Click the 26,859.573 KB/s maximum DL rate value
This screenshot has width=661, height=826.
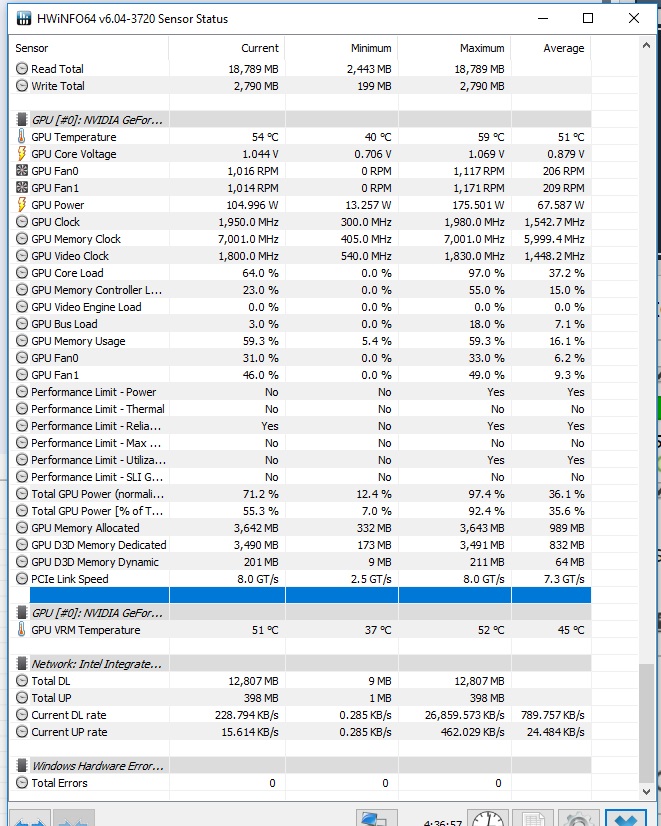pos(465,715)
